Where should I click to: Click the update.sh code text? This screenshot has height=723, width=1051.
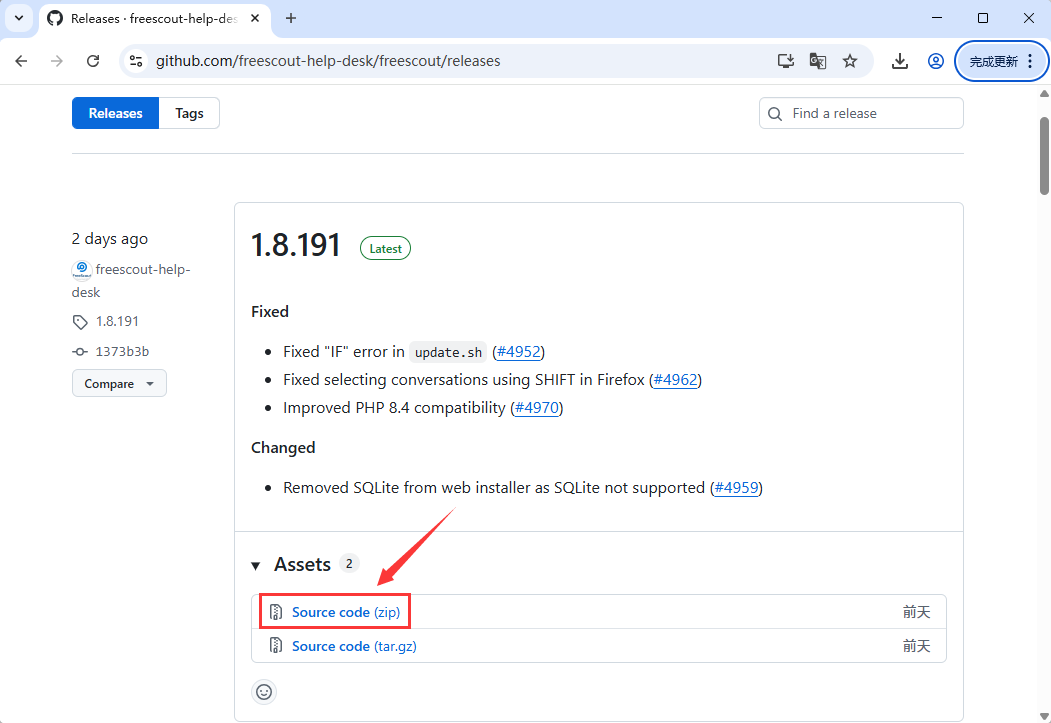pos(448,352)
